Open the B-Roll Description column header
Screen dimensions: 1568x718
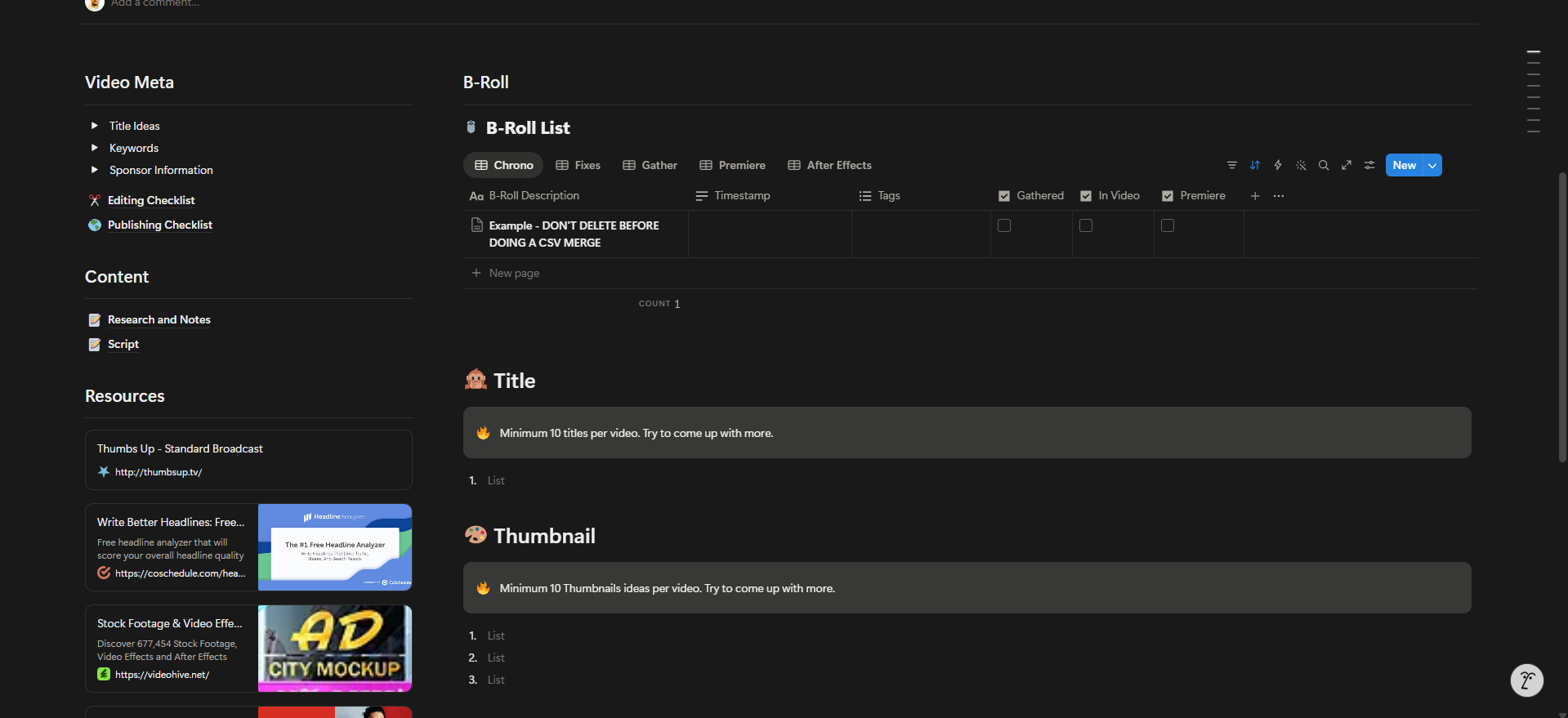pos(575,196)
